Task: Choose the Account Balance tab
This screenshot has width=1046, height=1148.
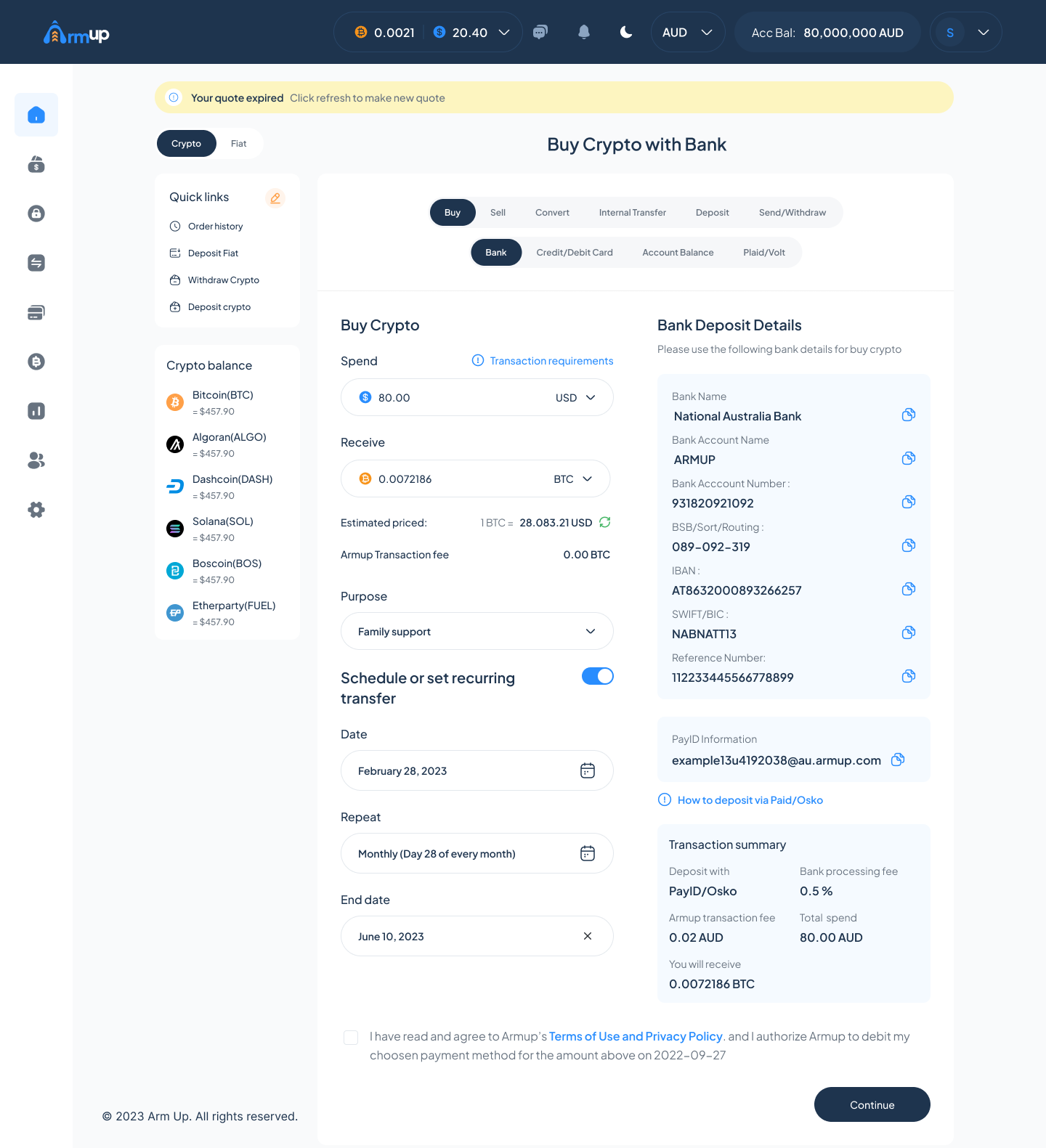Action: pos(678,252)
